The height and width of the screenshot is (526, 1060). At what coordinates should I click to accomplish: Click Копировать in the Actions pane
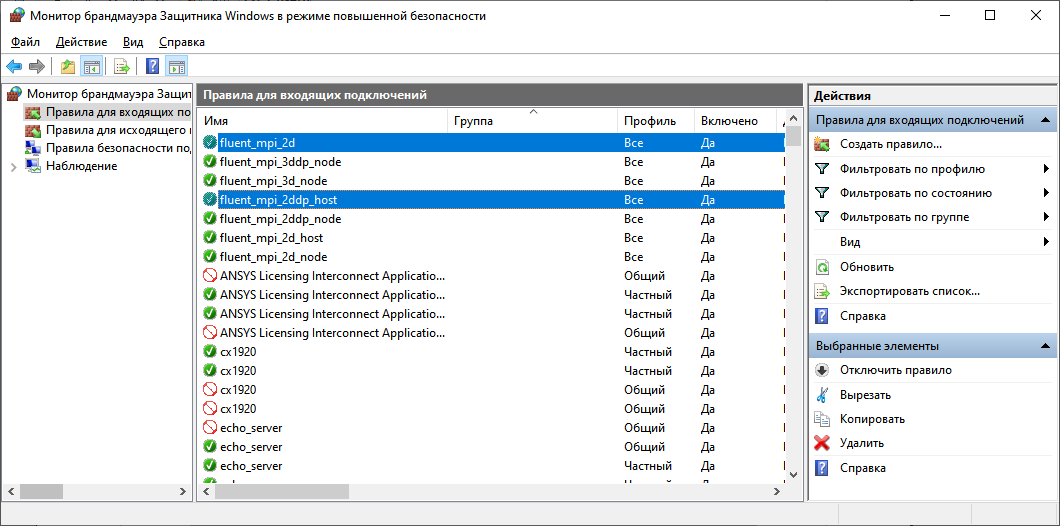[x=872, y=419]
